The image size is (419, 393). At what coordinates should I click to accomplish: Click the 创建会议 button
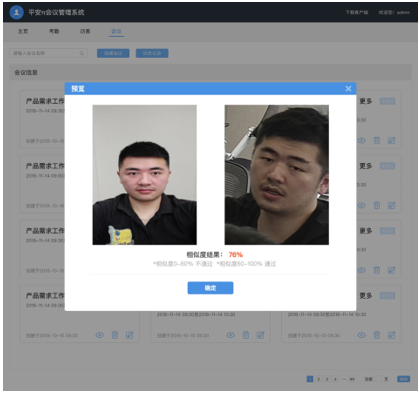(x=113, y=53)
